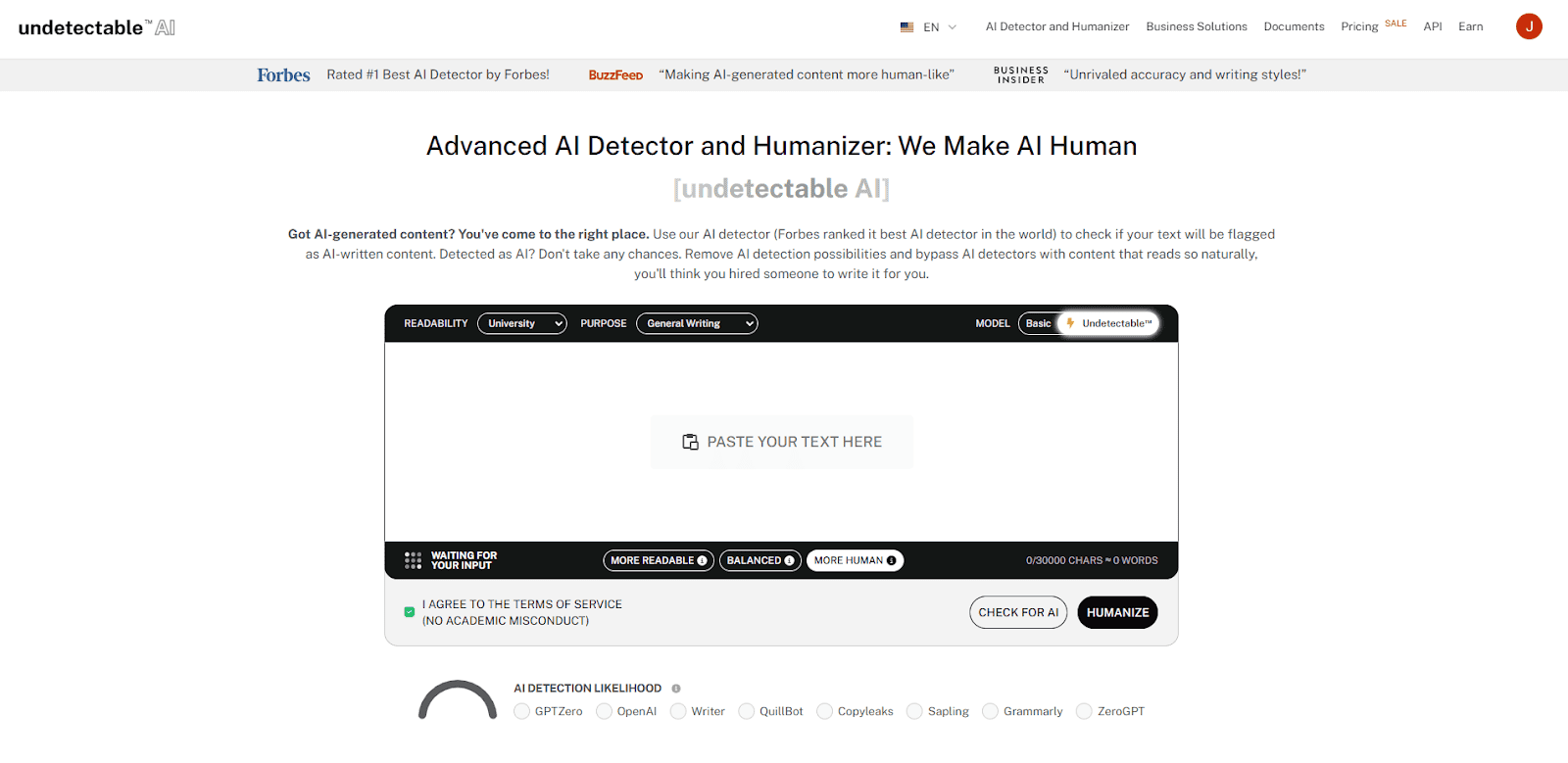Select the ZeroGPT detector indicator
This screenshot has width=1568, height=763.
click(1084, 711)
